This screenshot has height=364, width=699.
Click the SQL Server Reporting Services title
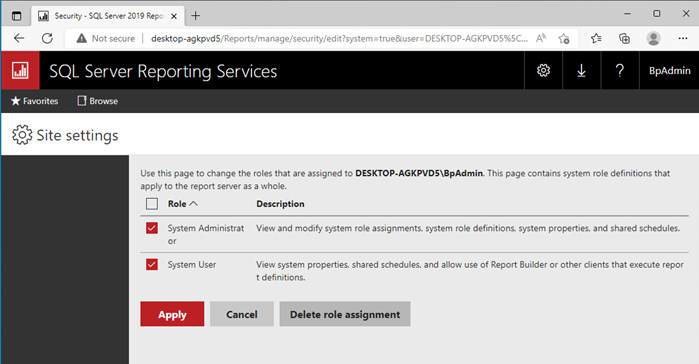pos(163,71)
